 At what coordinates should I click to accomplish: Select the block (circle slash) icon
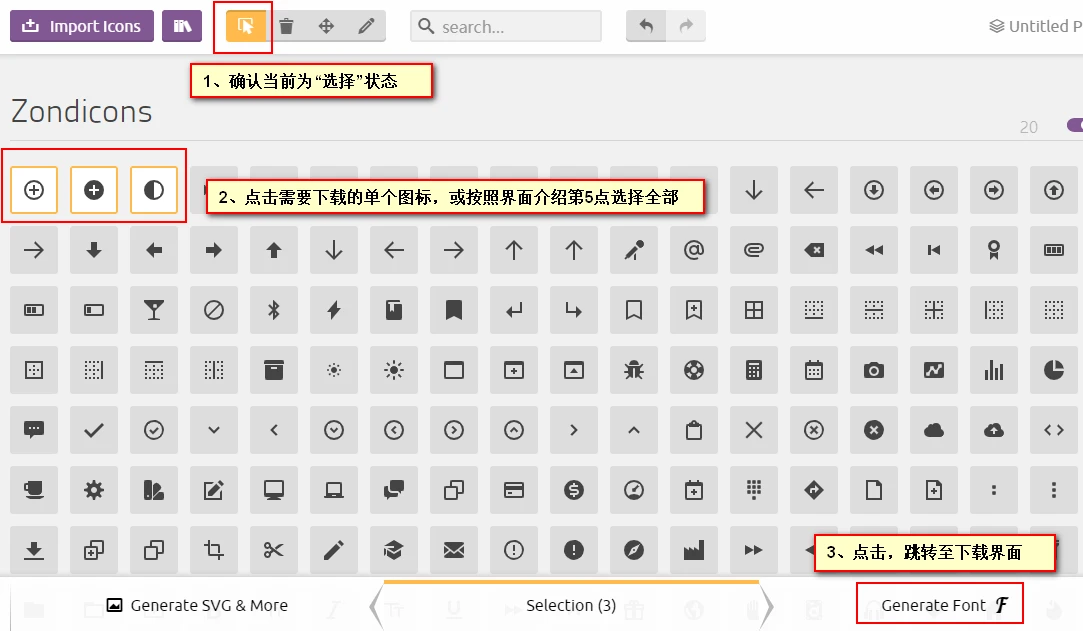click(x=214, y=310)
